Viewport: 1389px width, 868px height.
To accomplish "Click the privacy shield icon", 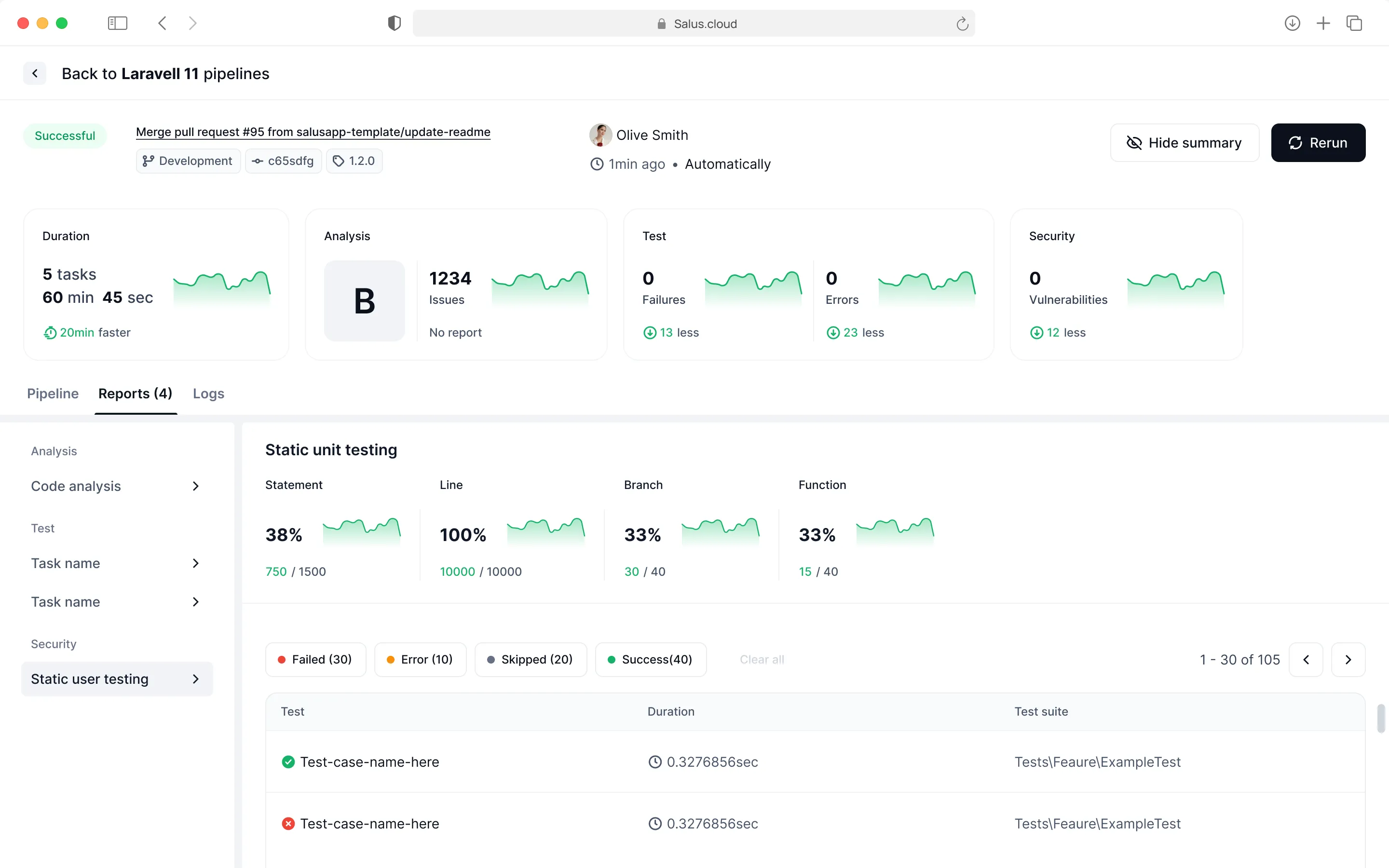I will pos(395,23).
